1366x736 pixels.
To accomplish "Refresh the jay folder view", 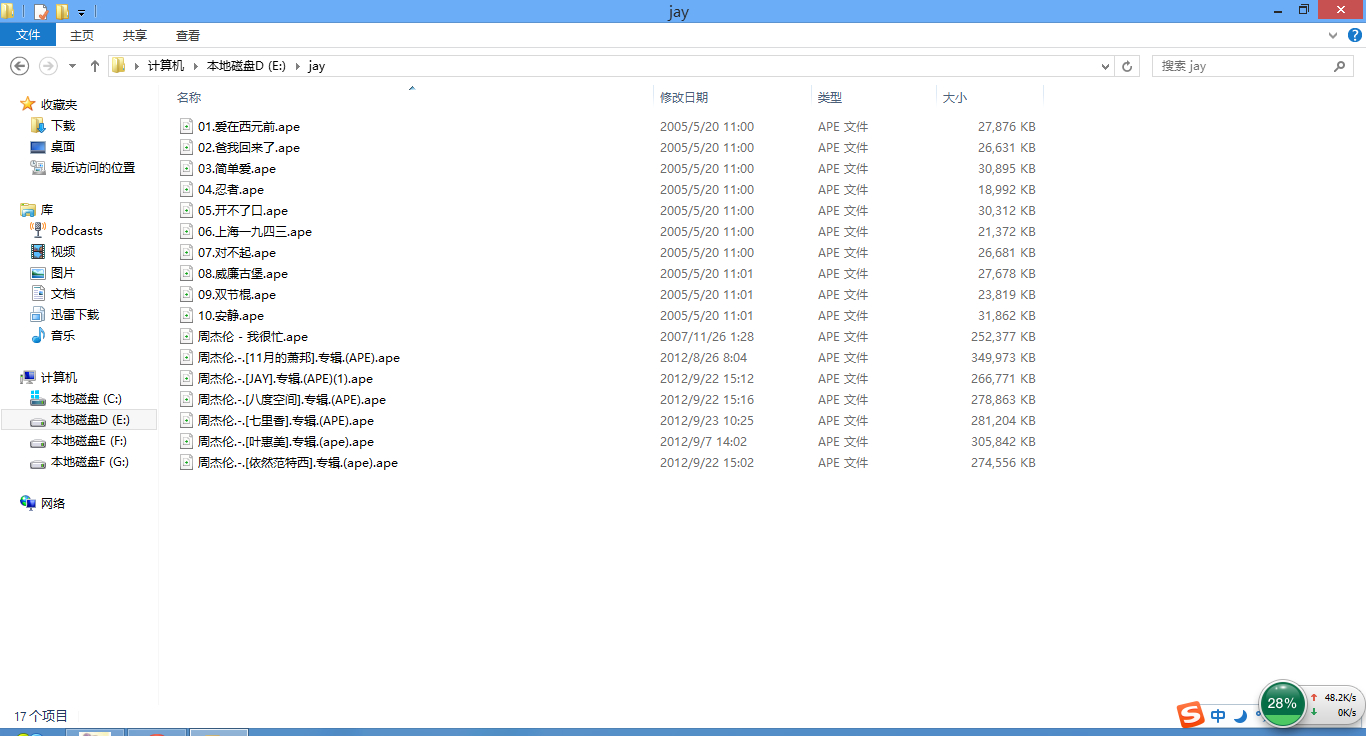I will pyautogui.click(x=1128, y=66).
